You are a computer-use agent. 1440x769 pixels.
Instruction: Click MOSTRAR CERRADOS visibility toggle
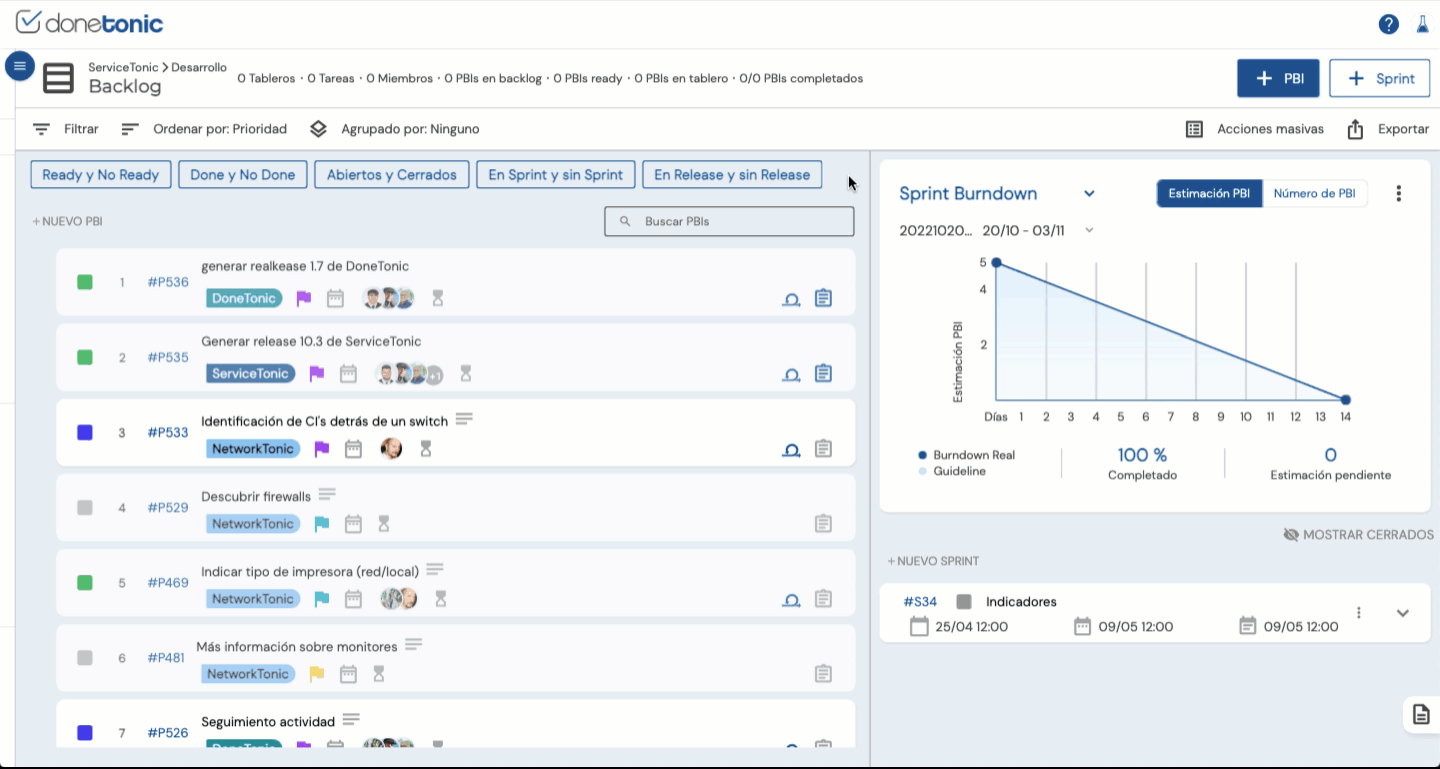[x=1358, y=535]
